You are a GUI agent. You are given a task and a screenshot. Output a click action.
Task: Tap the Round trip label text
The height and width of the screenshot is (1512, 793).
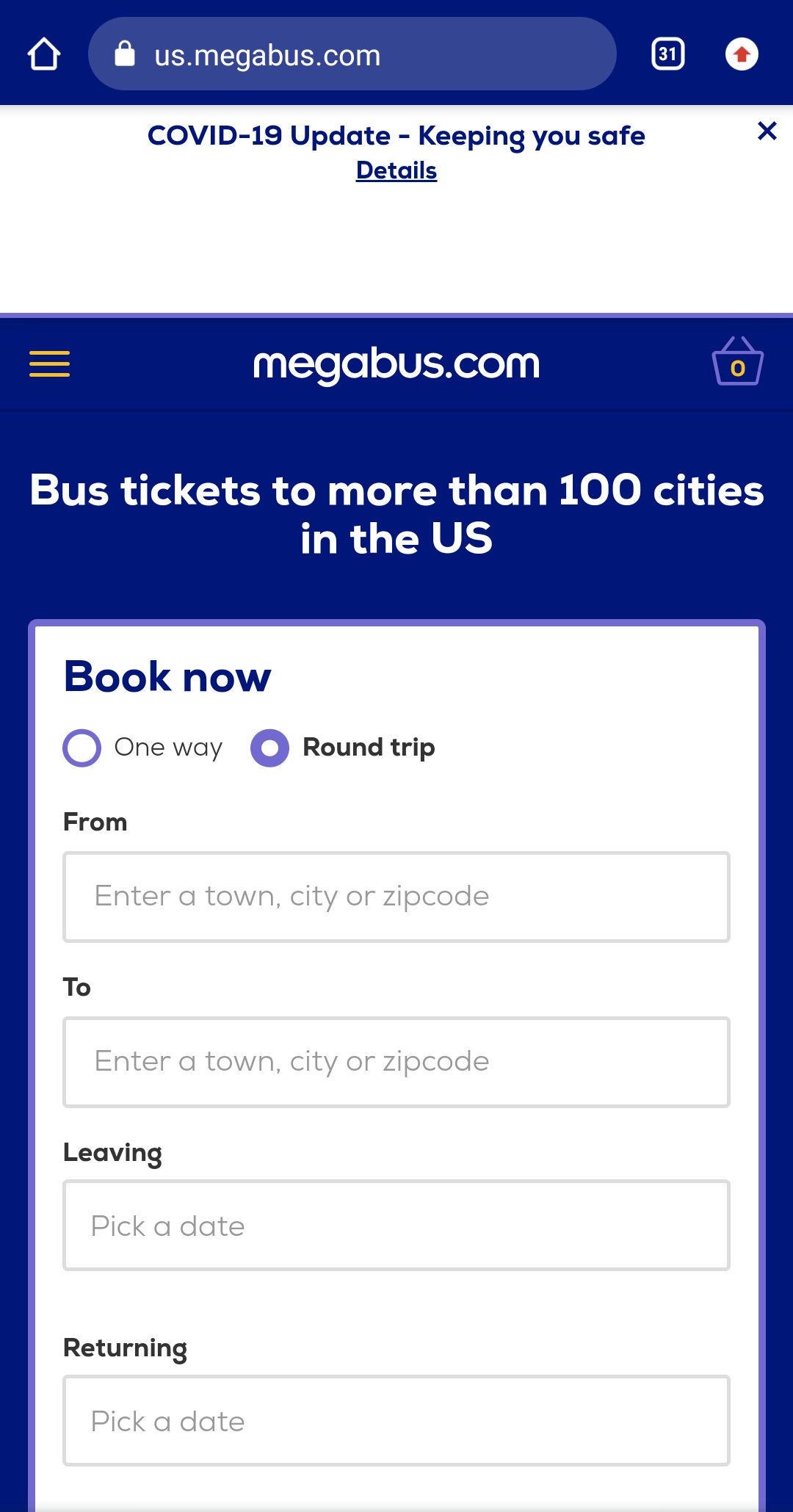click(369, 748)
